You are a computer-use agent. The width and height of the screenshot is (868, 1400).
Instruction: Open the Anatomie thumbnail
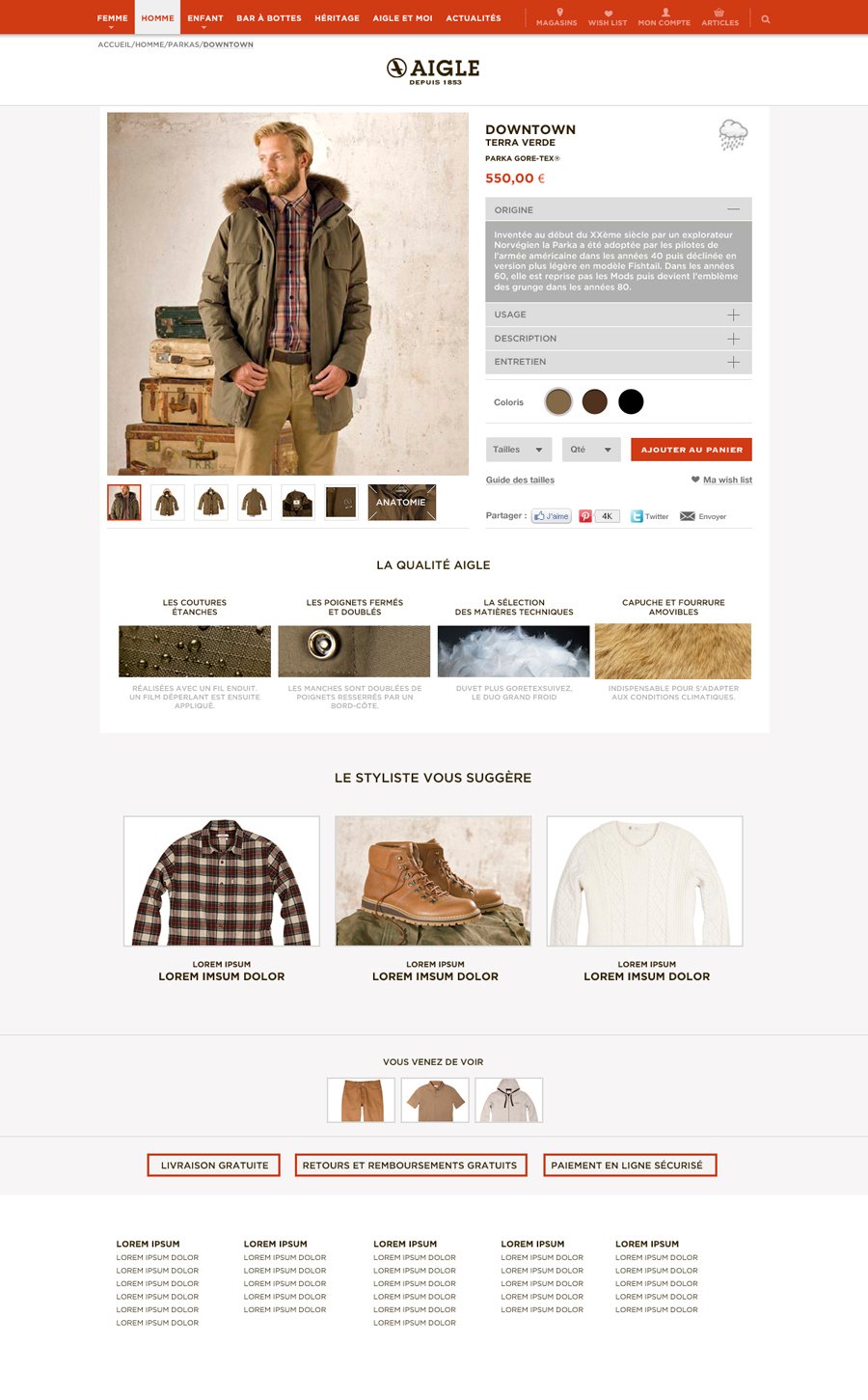tap(402, 503)
